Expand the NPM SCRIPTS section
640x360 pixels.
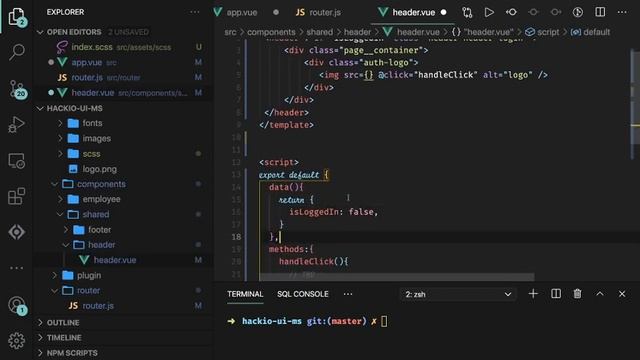[x=40, y=353]
